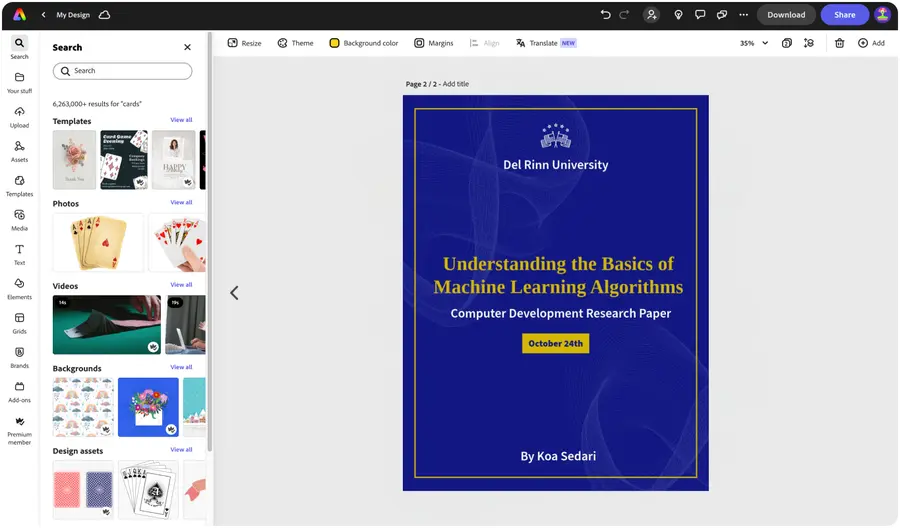Screen dimensions: 900x528
Task: Select red and blue card backs asset
Action: tap(83, 490)
